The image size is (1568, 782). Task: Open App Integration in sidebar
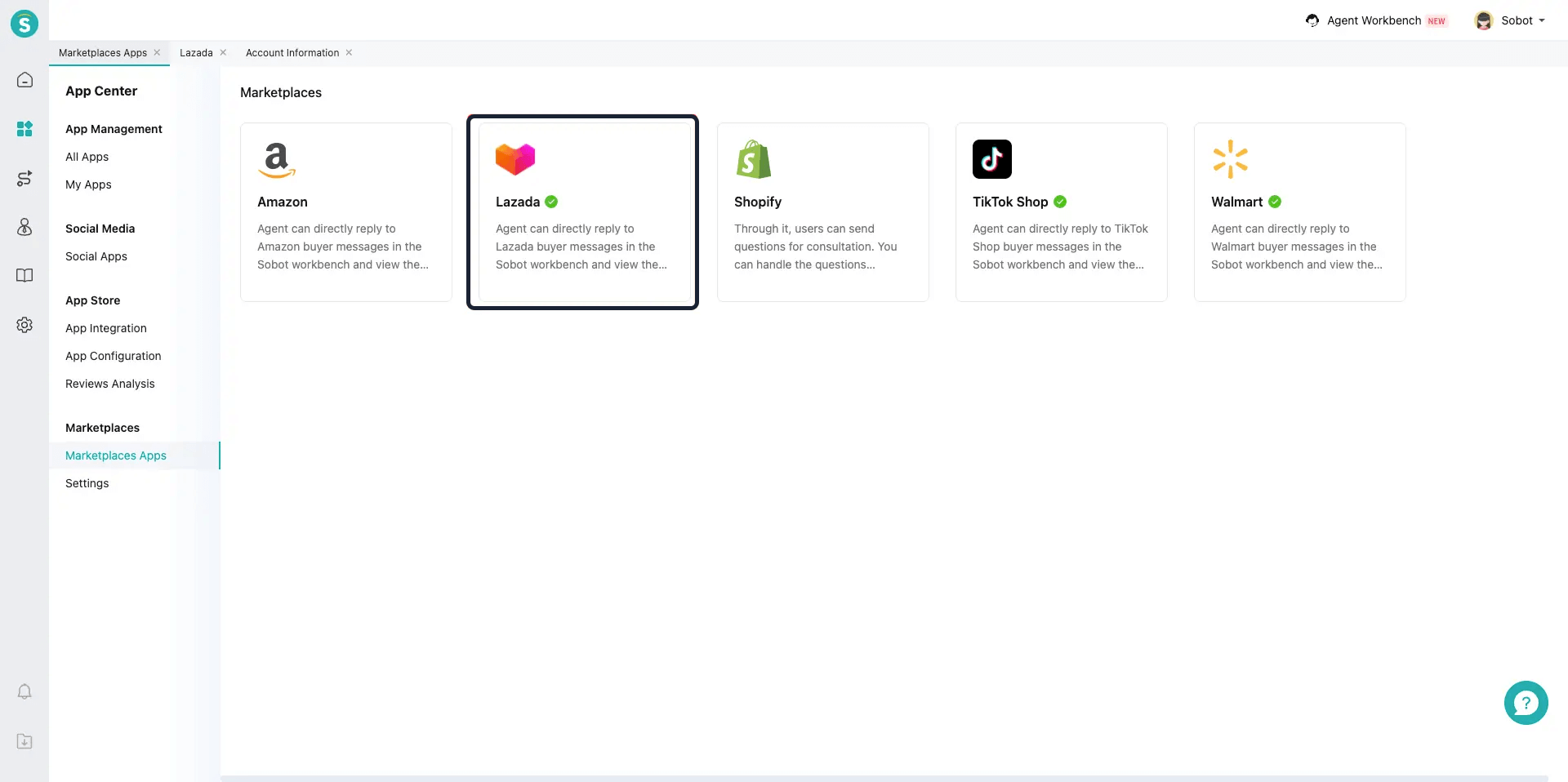(106, 328)
